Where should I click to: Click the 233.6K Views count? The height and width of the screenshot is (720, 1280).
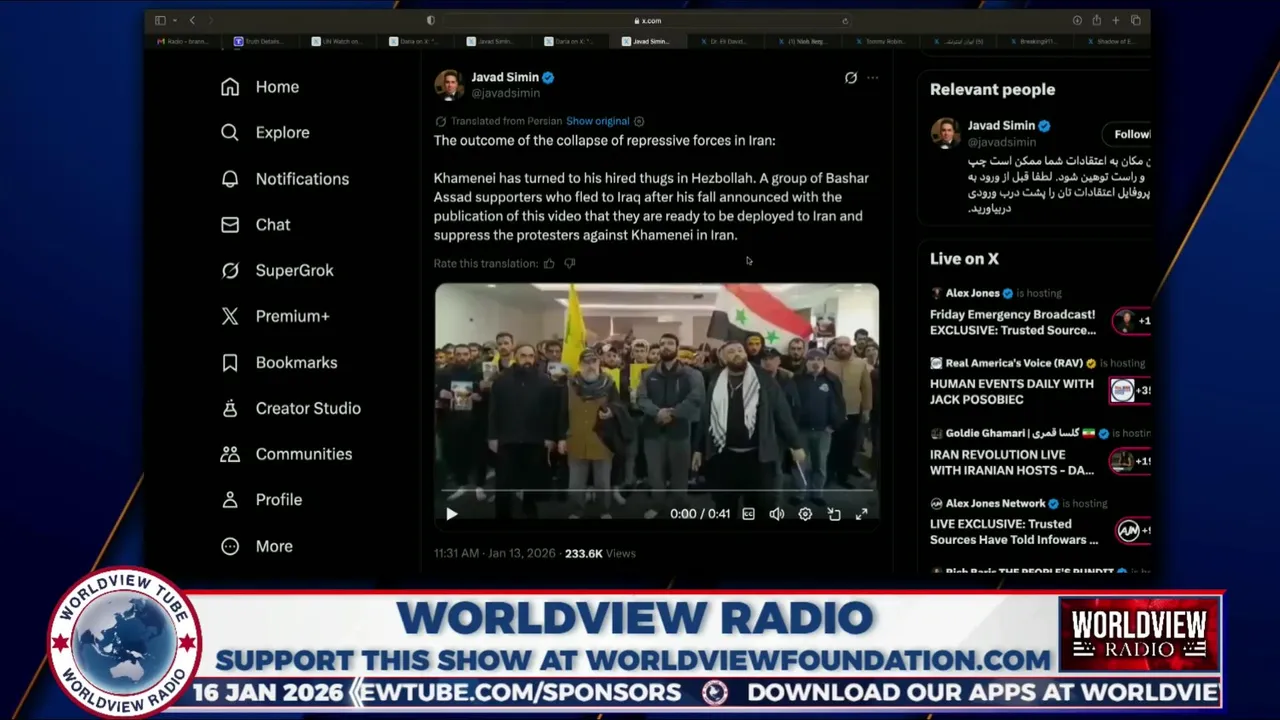(x=600, y=553)
